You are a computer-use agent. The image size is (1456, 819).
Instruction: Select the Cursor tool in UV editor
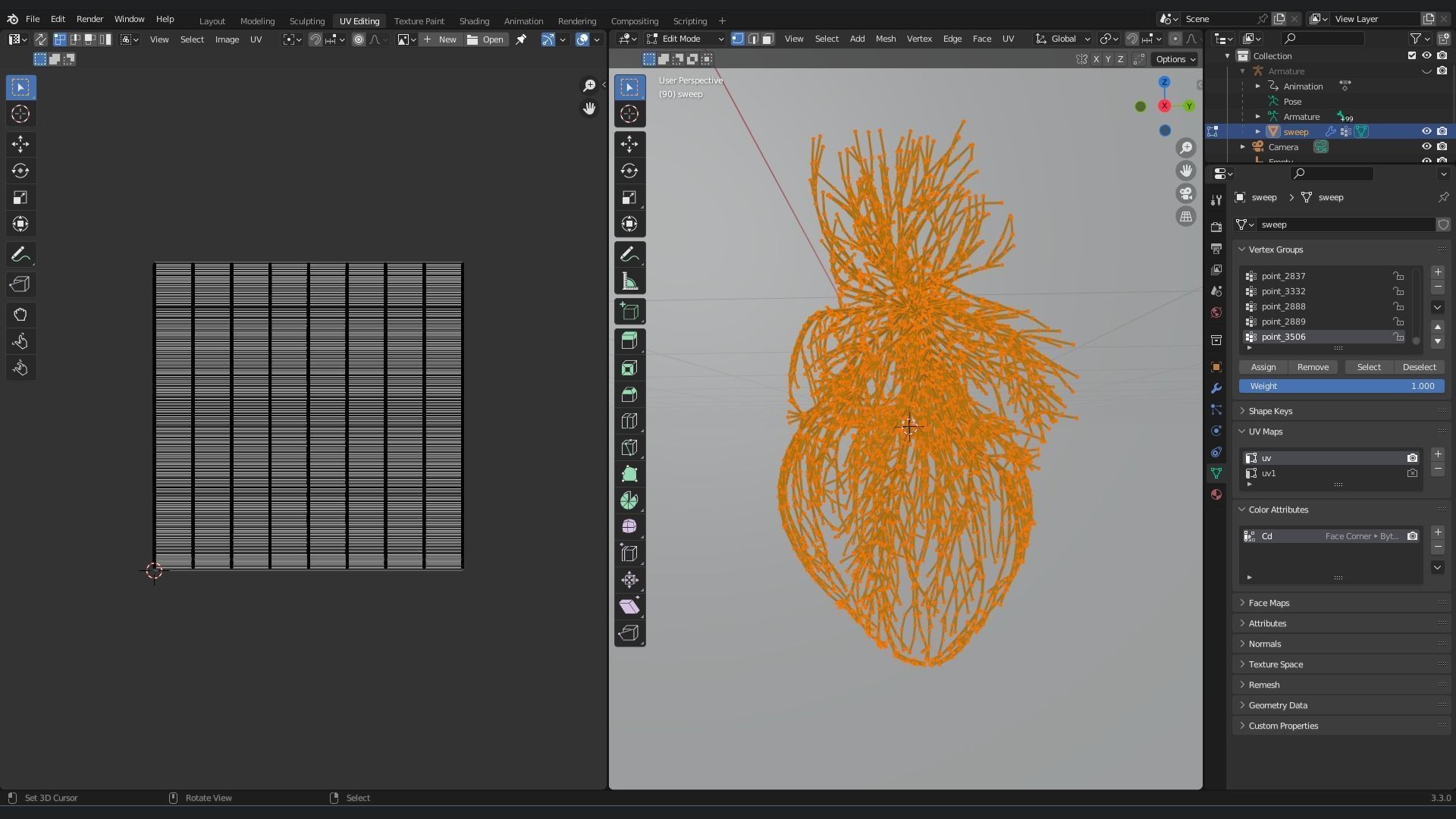tap(20, 115)
